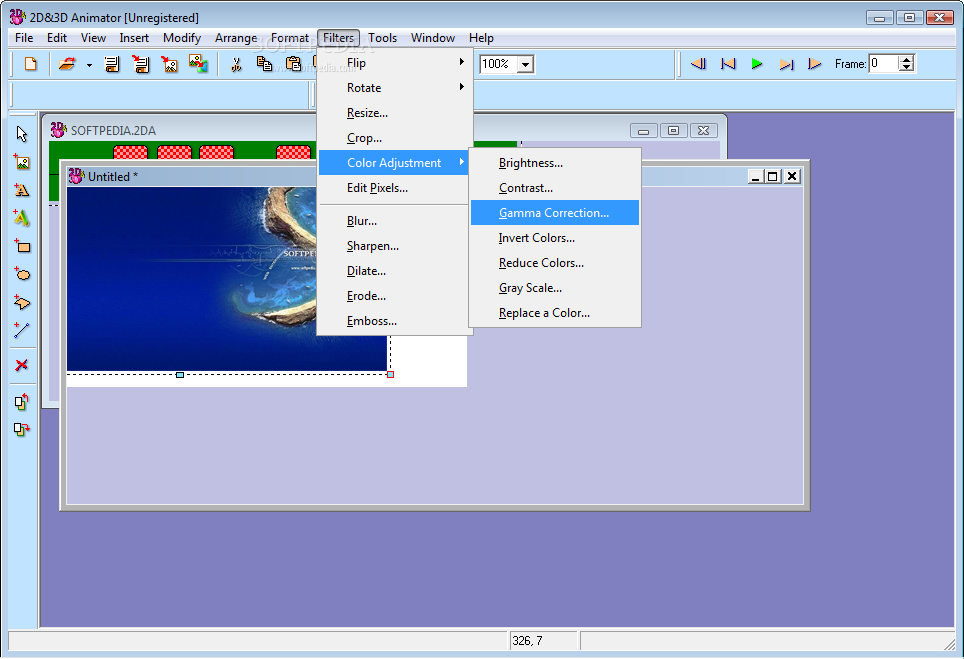The image size is (964, 659).
Task: Close the open Filters menu
Action: pyautogui.click(x=339, y=38)
